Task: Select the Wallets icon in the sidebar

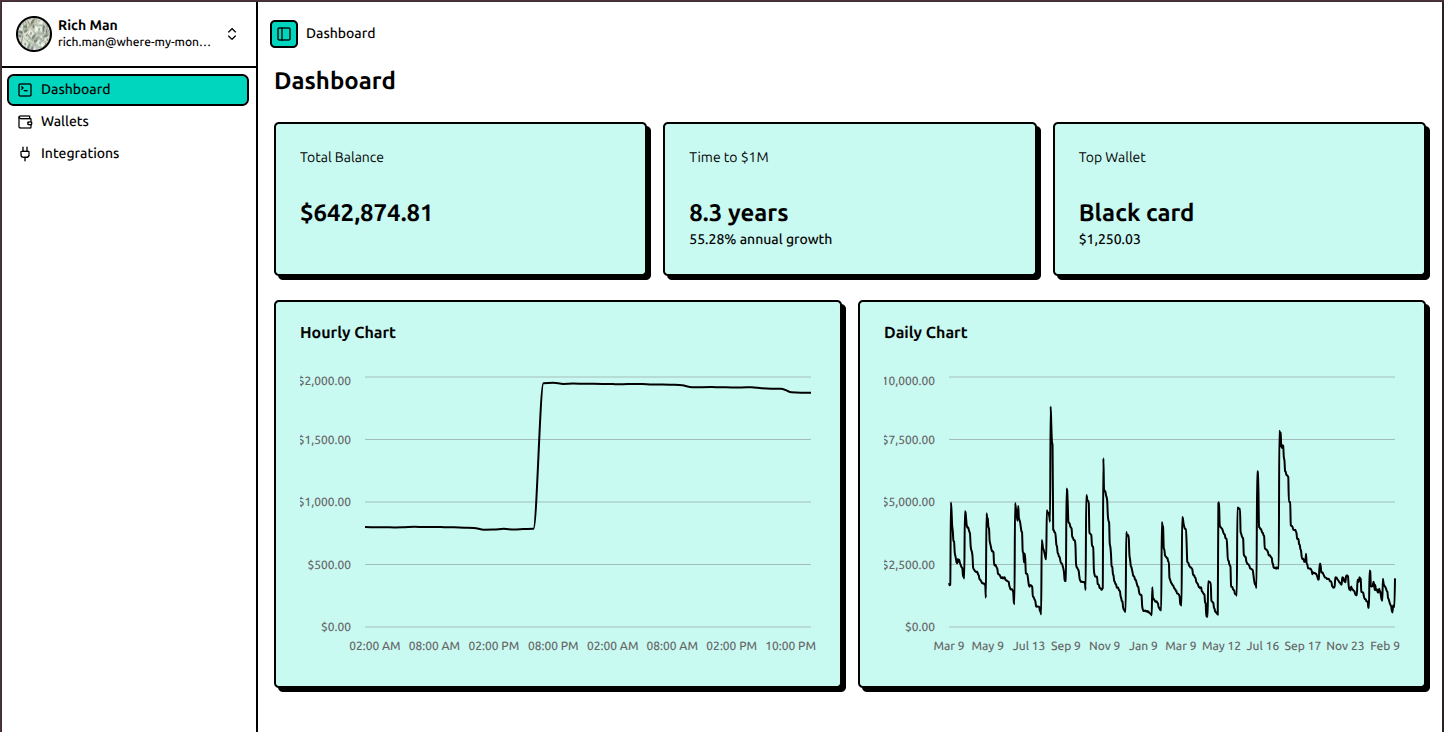Action: point(24,121)
